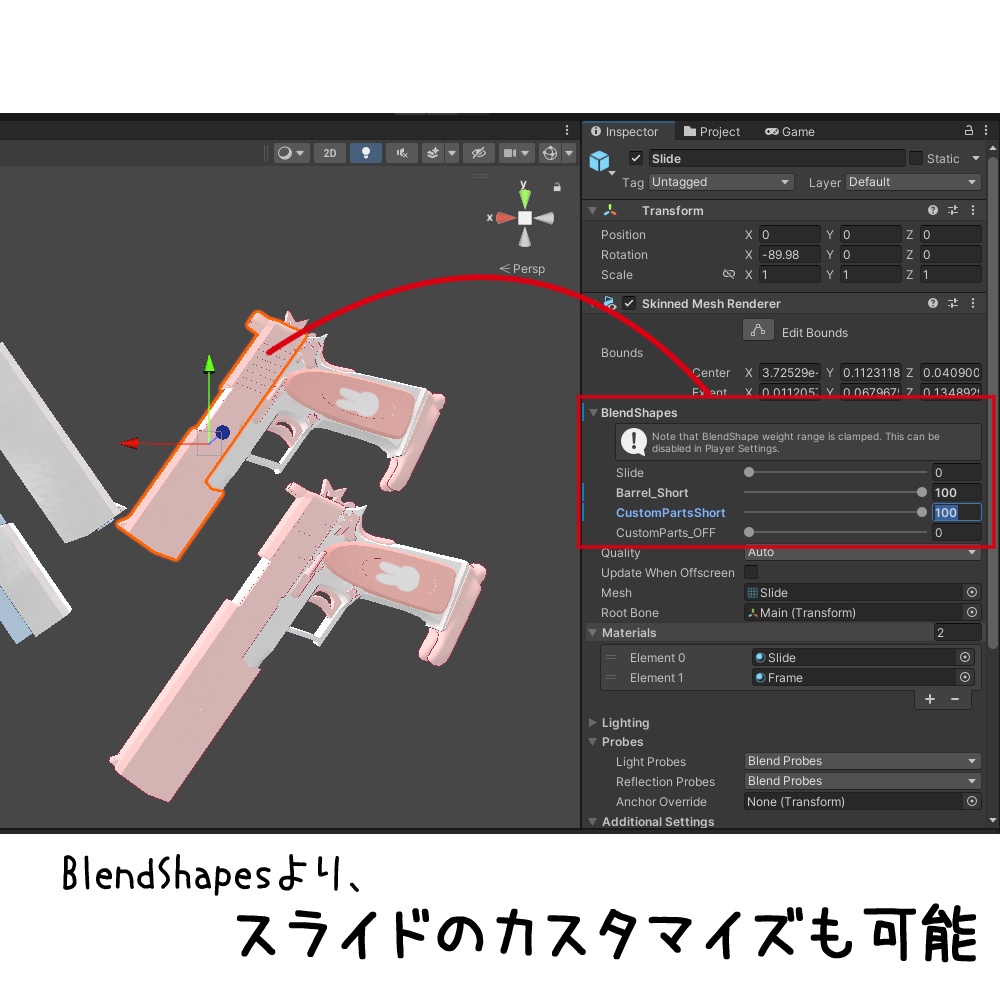
Task: Open the Transform component context menu
Action: click(973, 210)
